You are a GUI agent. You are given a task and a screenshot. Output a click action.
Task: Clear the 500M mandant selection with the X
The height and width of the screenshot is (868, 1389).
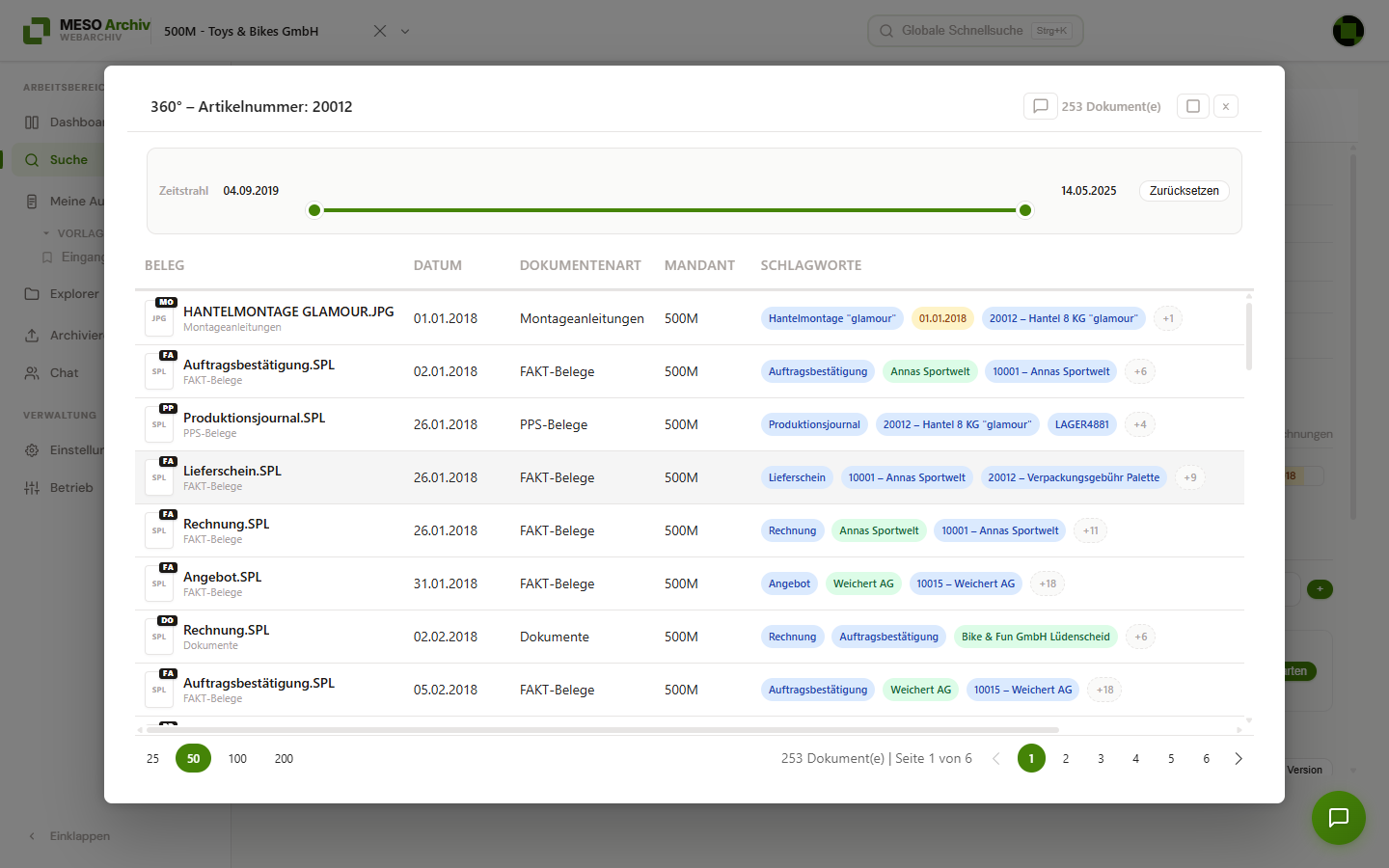click(x=380, y=31)
